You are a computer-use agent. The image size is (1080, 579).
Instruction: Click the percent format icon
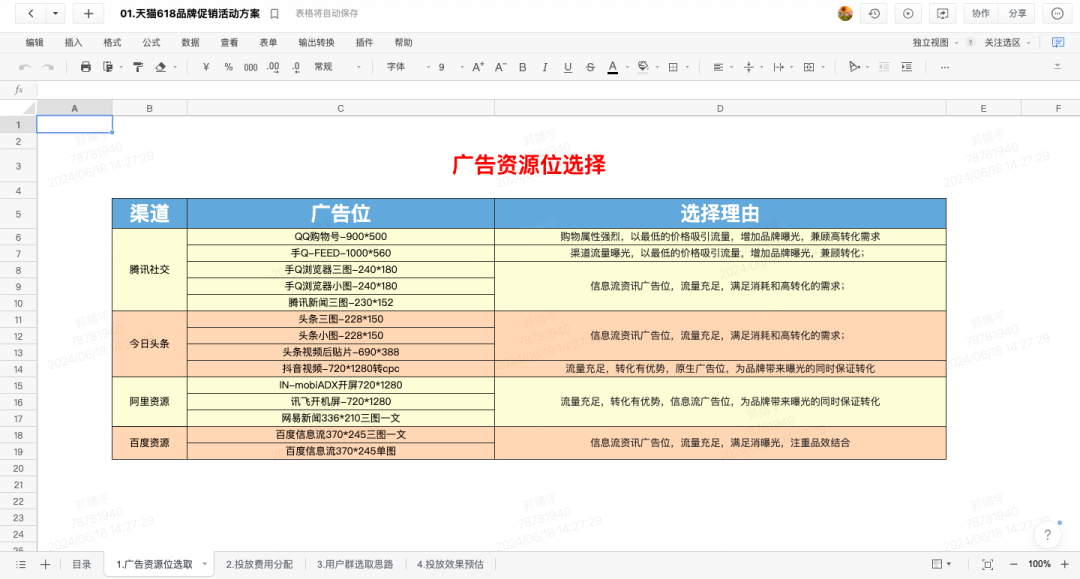pyautogui.click(x=228, y=67)
